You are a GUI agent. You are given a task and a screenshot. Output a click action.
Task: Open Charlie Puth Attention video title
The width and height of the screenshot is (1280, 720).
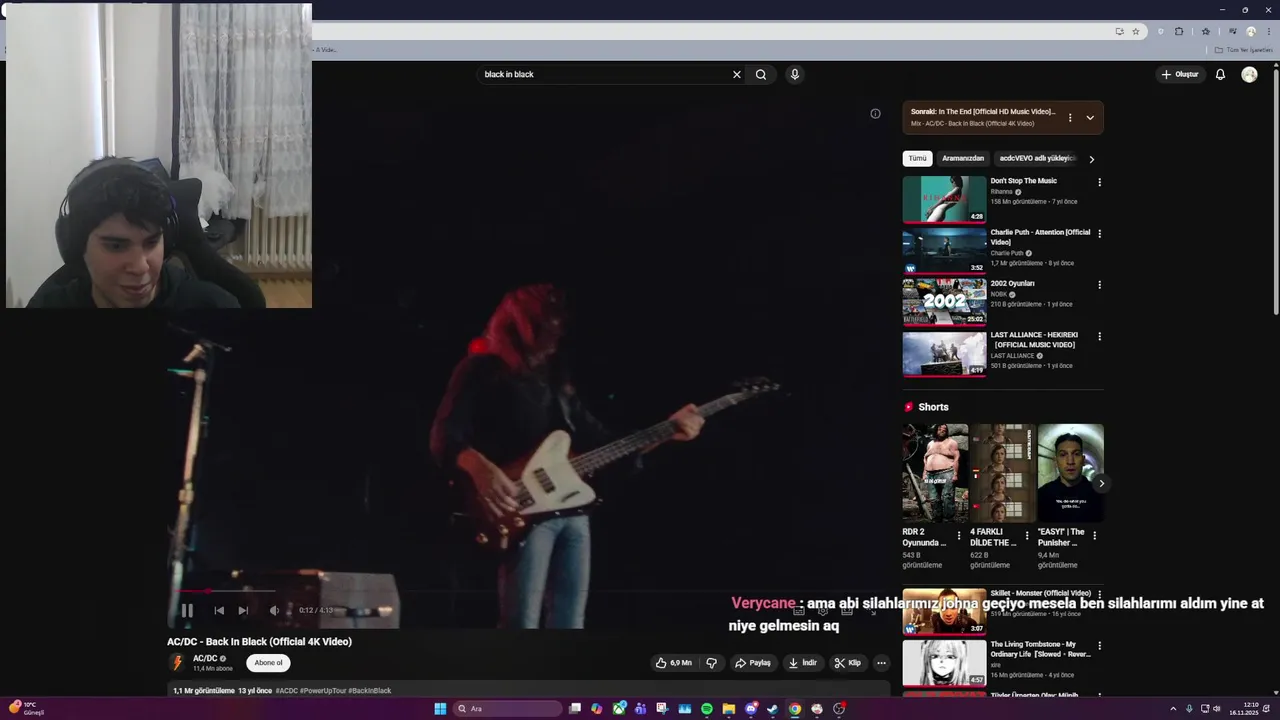click(x=1040, y=237)
